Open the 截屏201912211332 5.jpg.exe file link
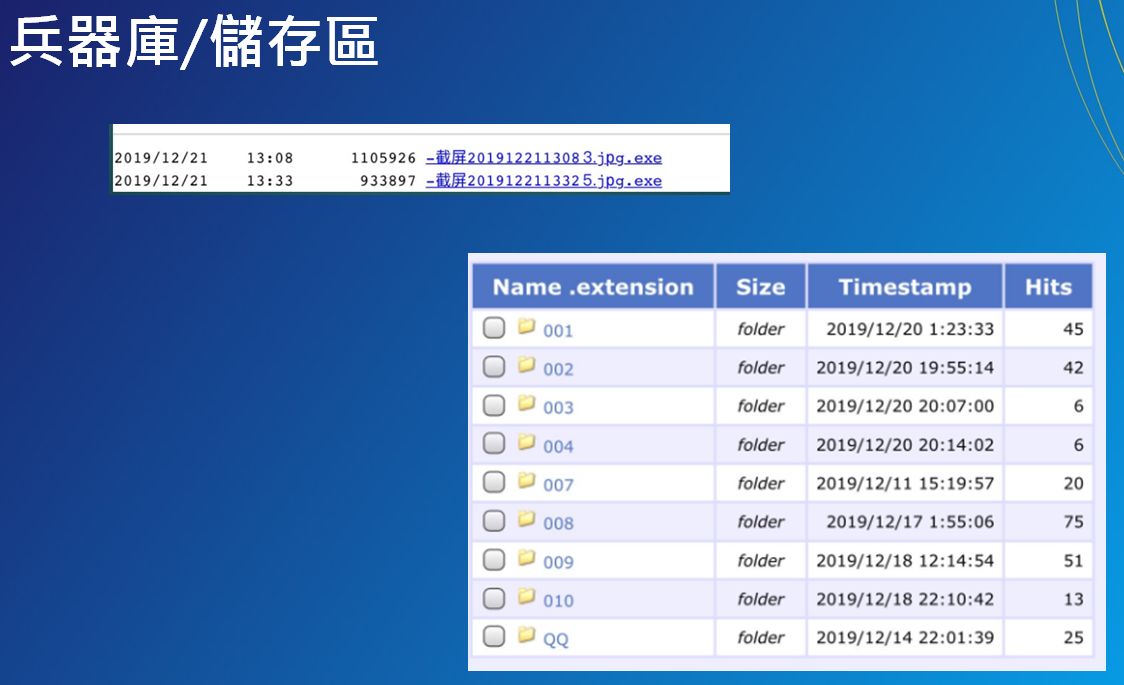The height and width of the screenshot is (685, 1124). 544,181
